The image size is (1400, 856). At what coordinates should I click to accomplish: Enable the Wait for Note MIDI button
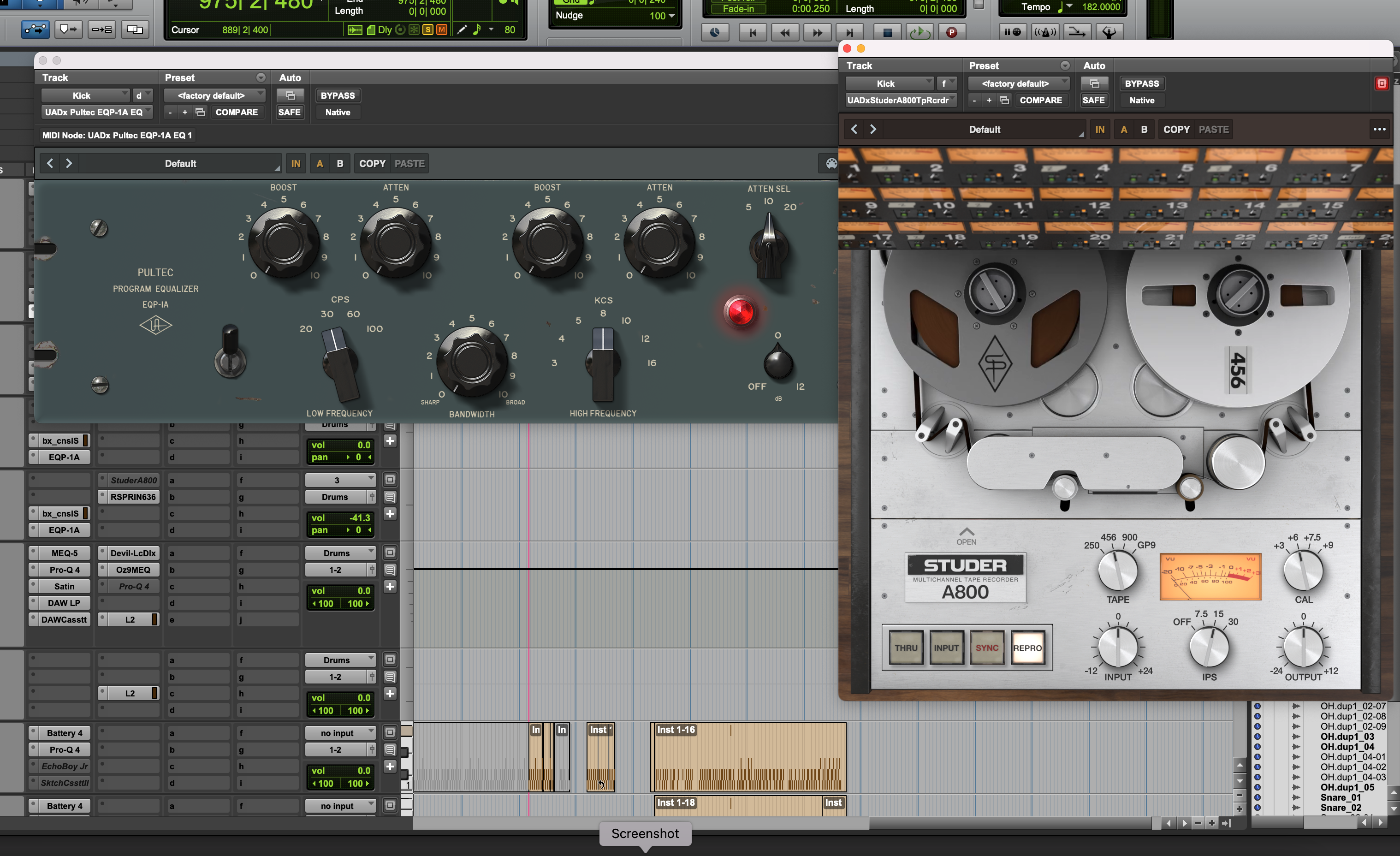(1013, 32)
